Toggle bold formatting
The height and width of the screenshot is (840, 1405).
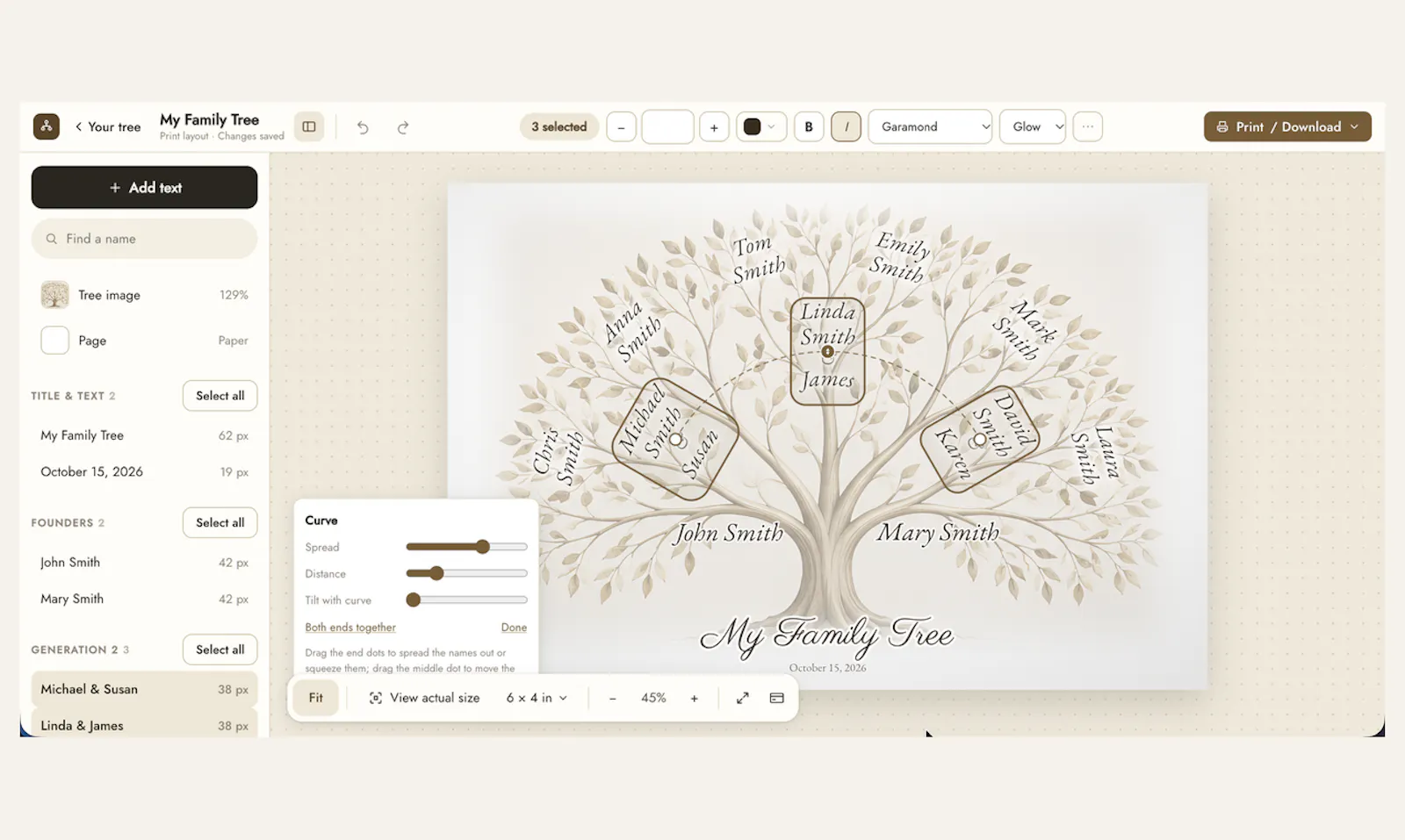click(809, 126)
